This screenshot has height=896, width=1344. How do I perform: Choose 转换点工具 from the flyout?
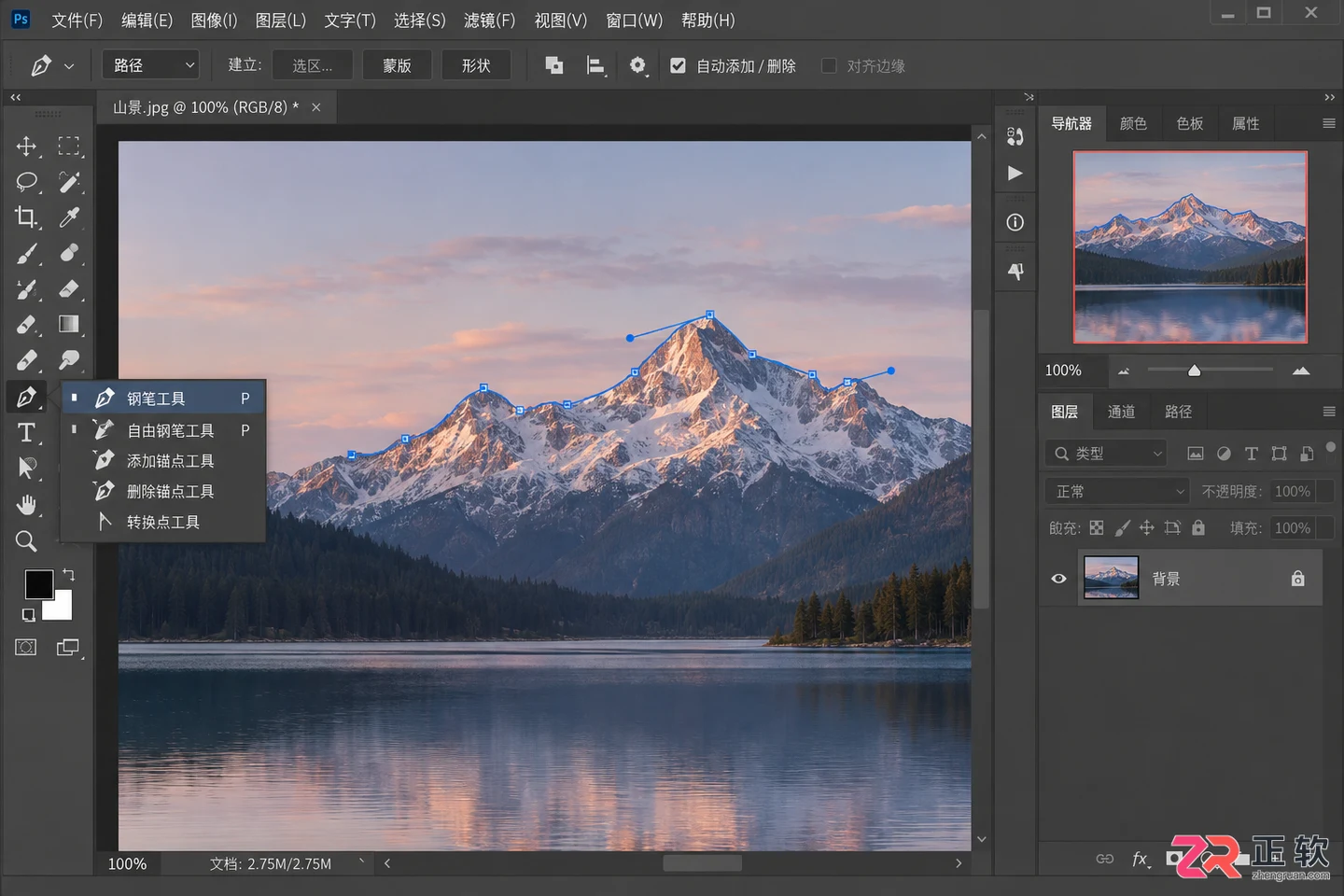click(x=163, y=522)
